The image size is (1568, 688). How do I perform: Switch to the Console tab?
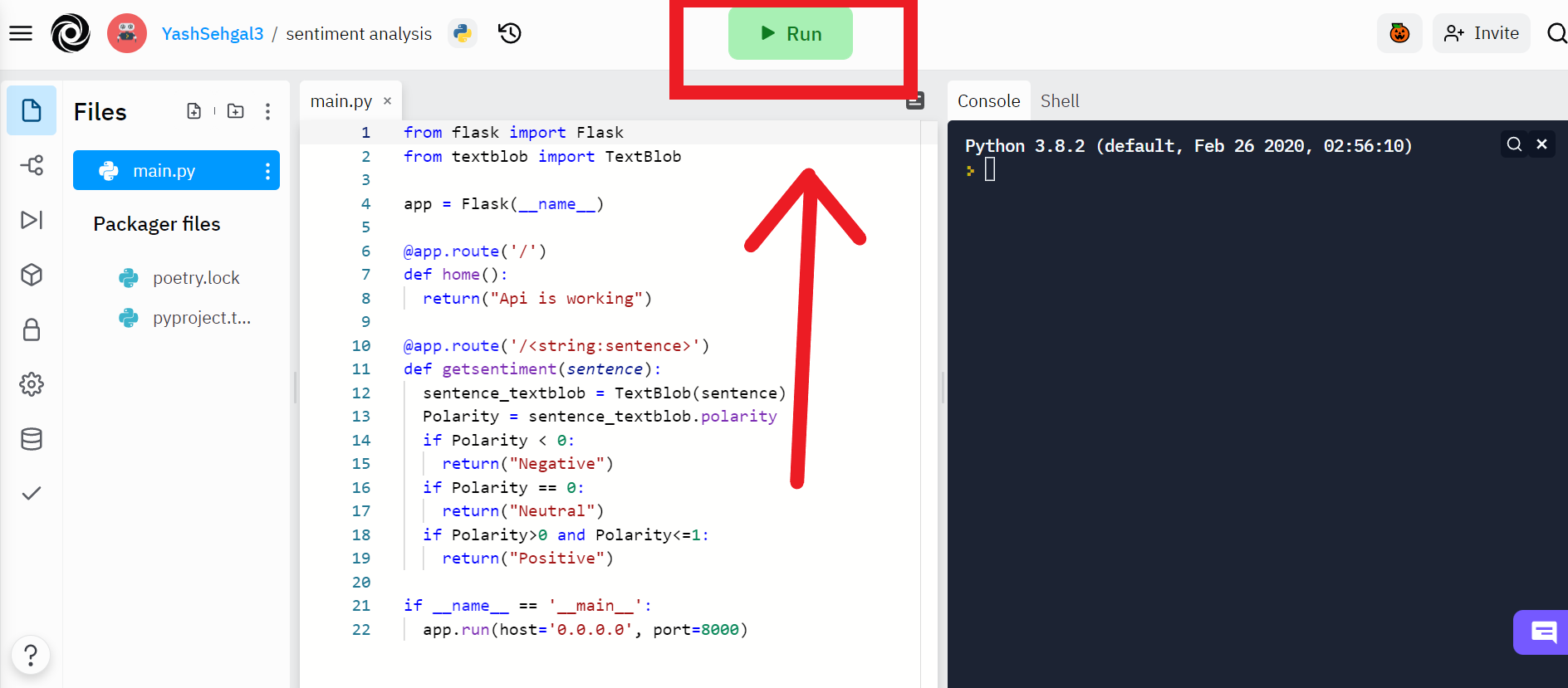[988, 101]
